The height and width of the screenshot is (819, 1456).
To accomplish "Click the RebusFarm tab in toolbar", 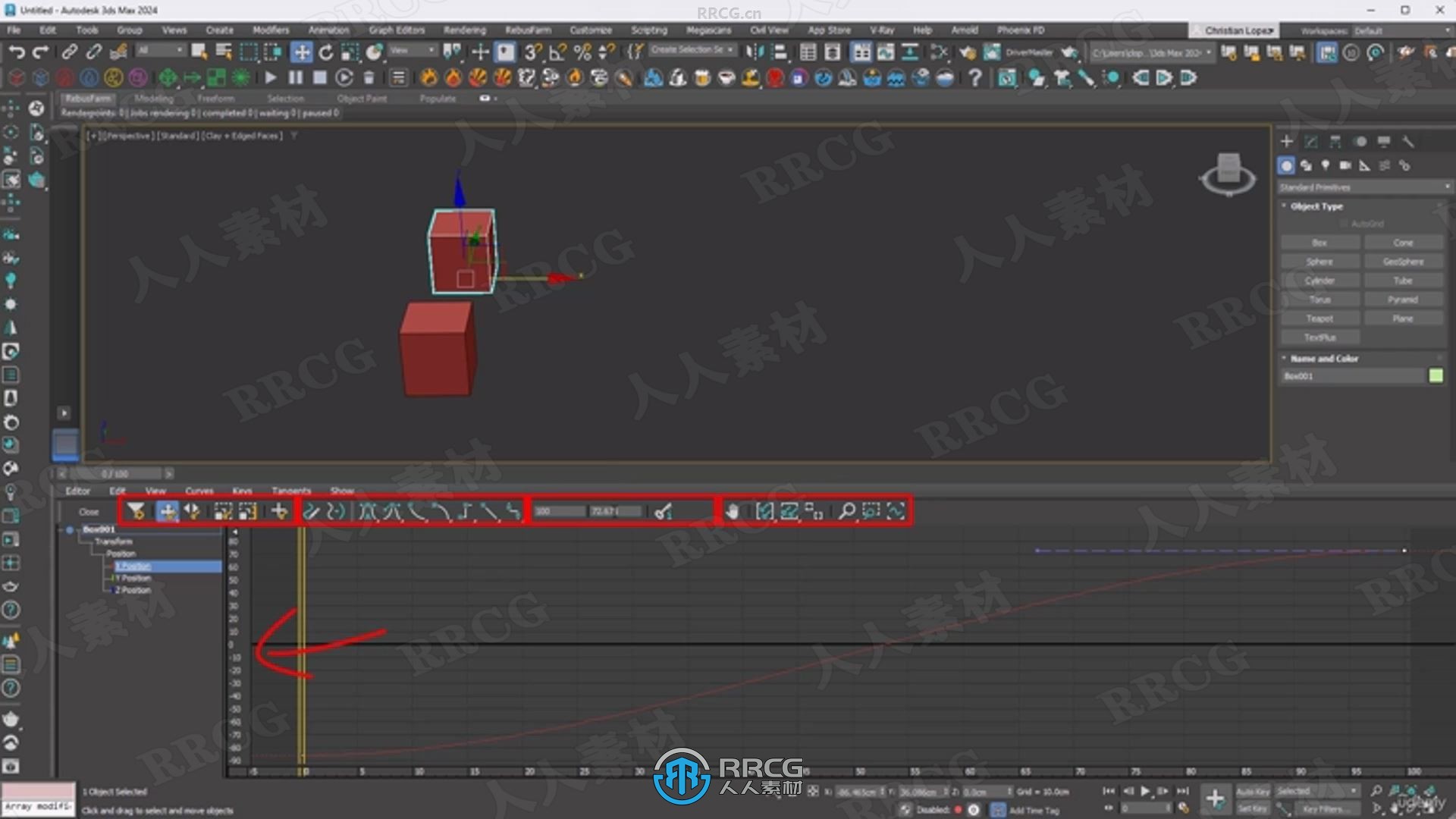I will (88, 97).
